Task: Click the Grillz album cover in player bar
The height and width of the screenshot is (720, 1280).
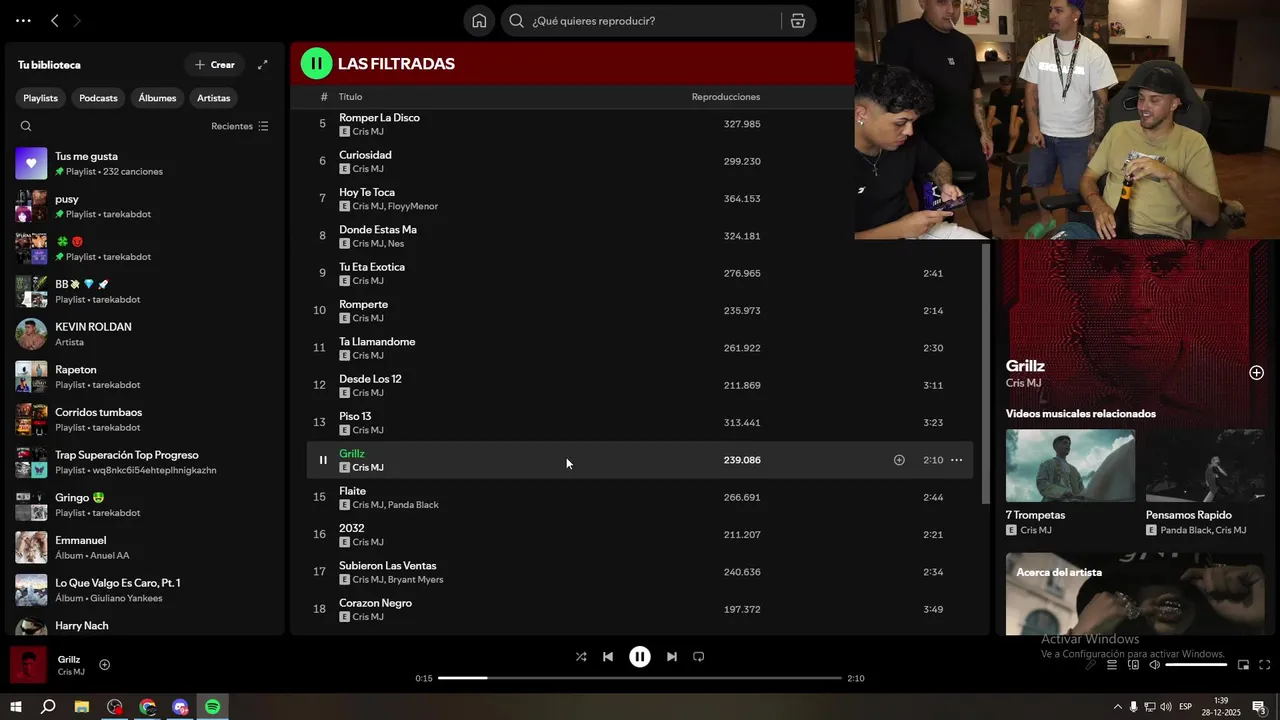Action: coord(28,665)
